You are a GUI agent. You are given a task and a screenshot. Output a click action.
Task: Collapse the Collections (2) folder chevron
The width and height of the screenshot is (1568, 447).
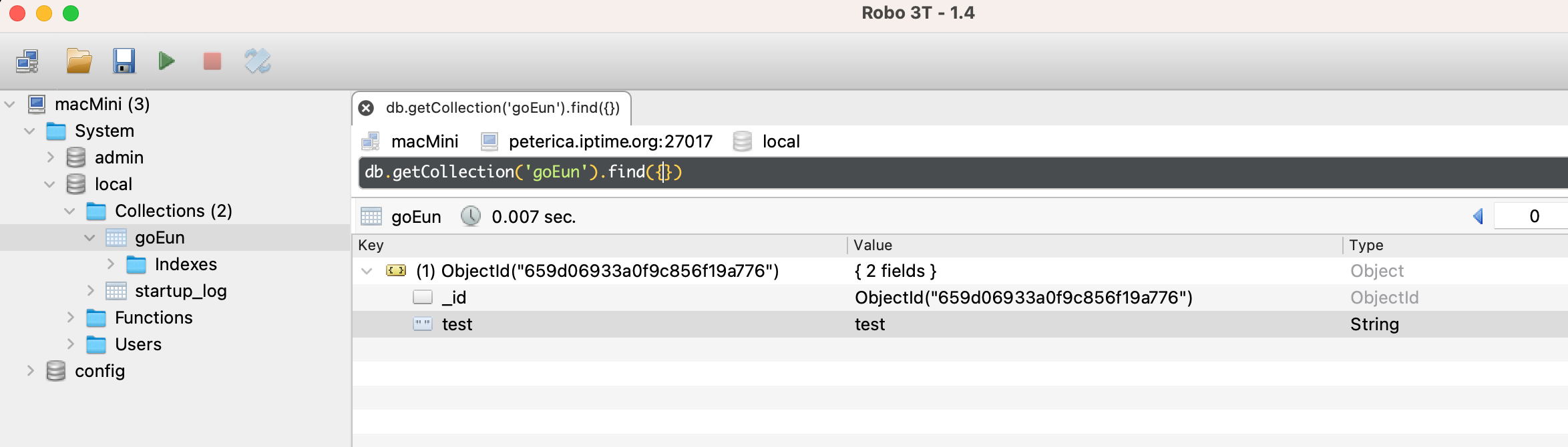tap(69, 211)
